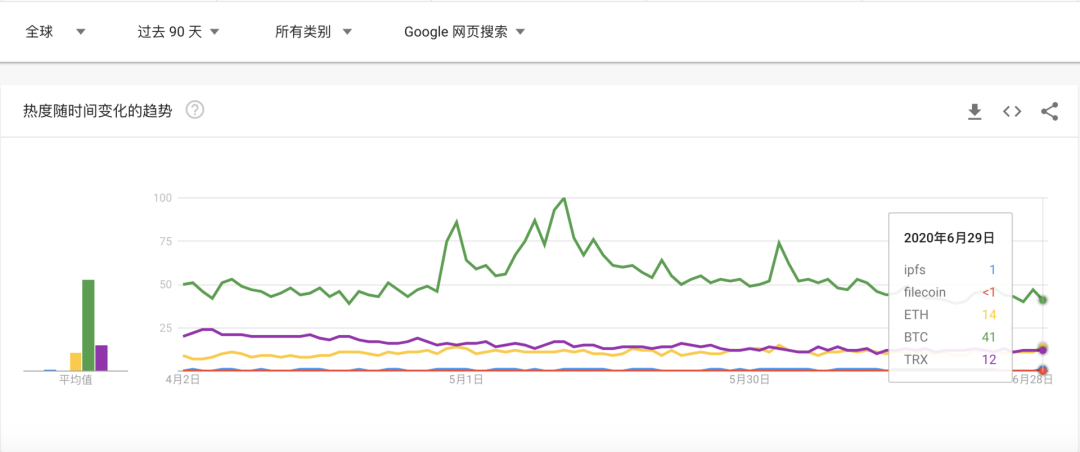Share the interest over time chart
This screenshot has width=1080, height=452.
(x=1049, y=112)
